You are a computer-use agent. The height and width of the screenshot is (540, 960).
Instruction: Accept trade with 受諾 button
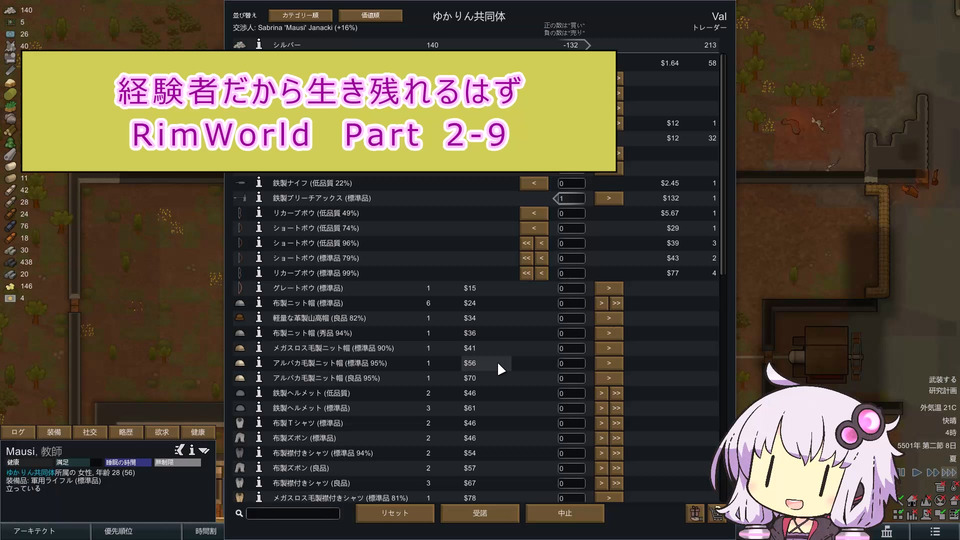pyautogui.click(x=480, y=513)
